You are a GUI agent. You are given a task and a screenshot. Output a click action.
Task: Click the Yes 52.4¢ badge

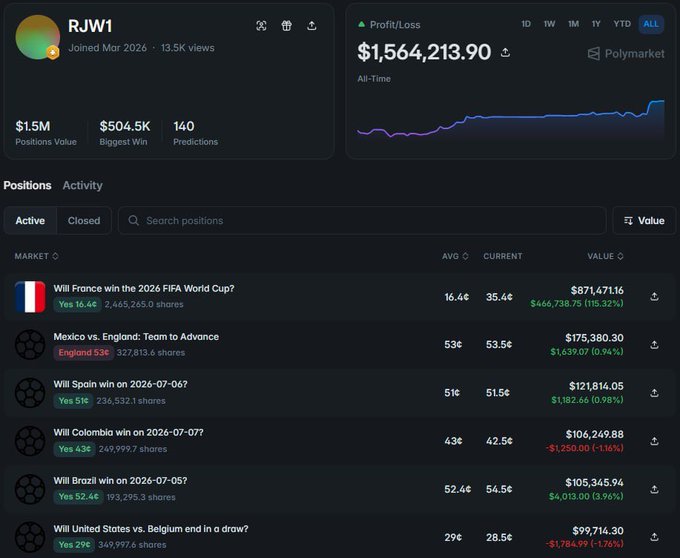[78, 496]
